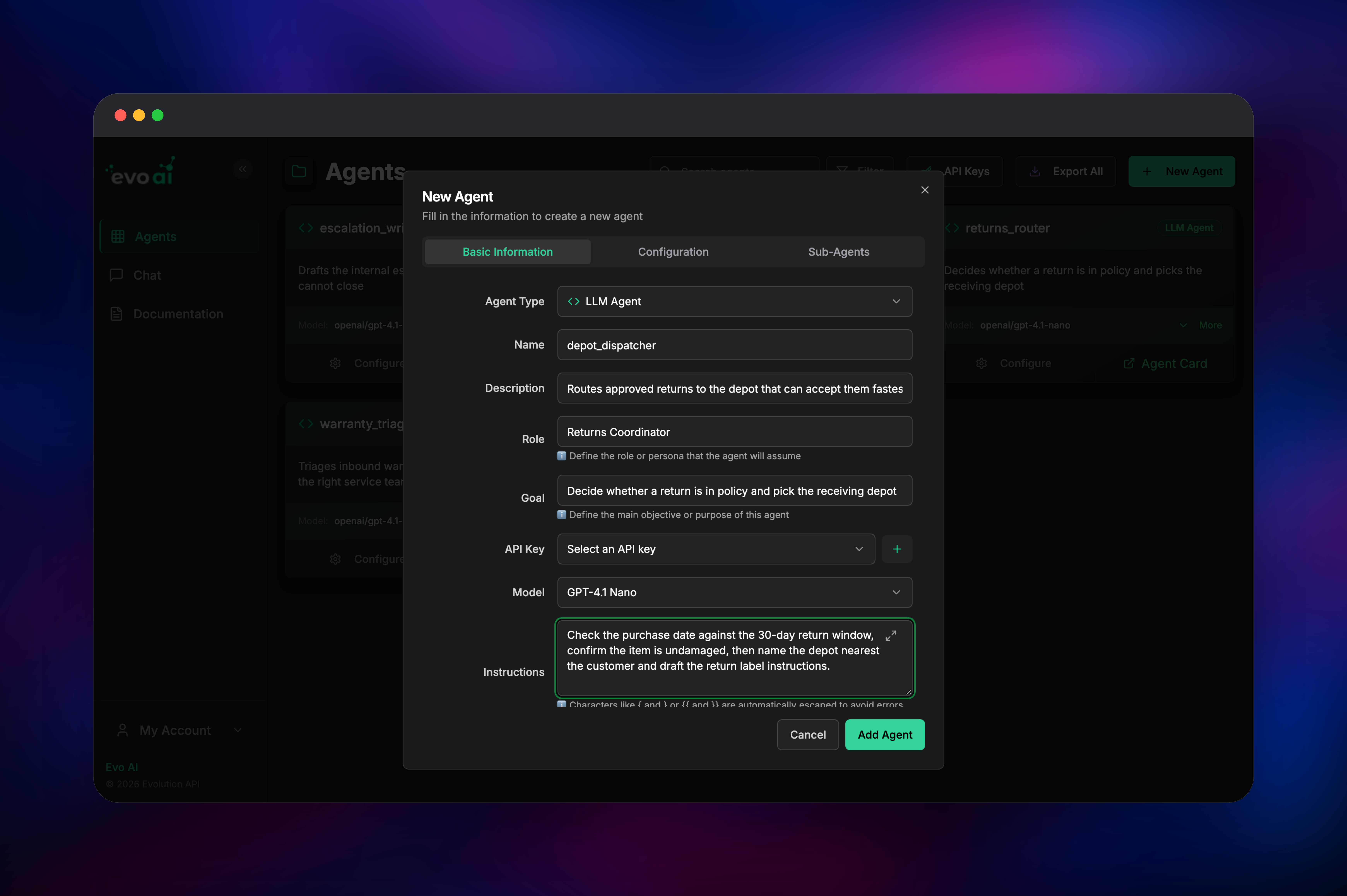The height and width of the screenshot is (896, 1347).
Task: Expand More on the returns_router card
Action: 1201,325
